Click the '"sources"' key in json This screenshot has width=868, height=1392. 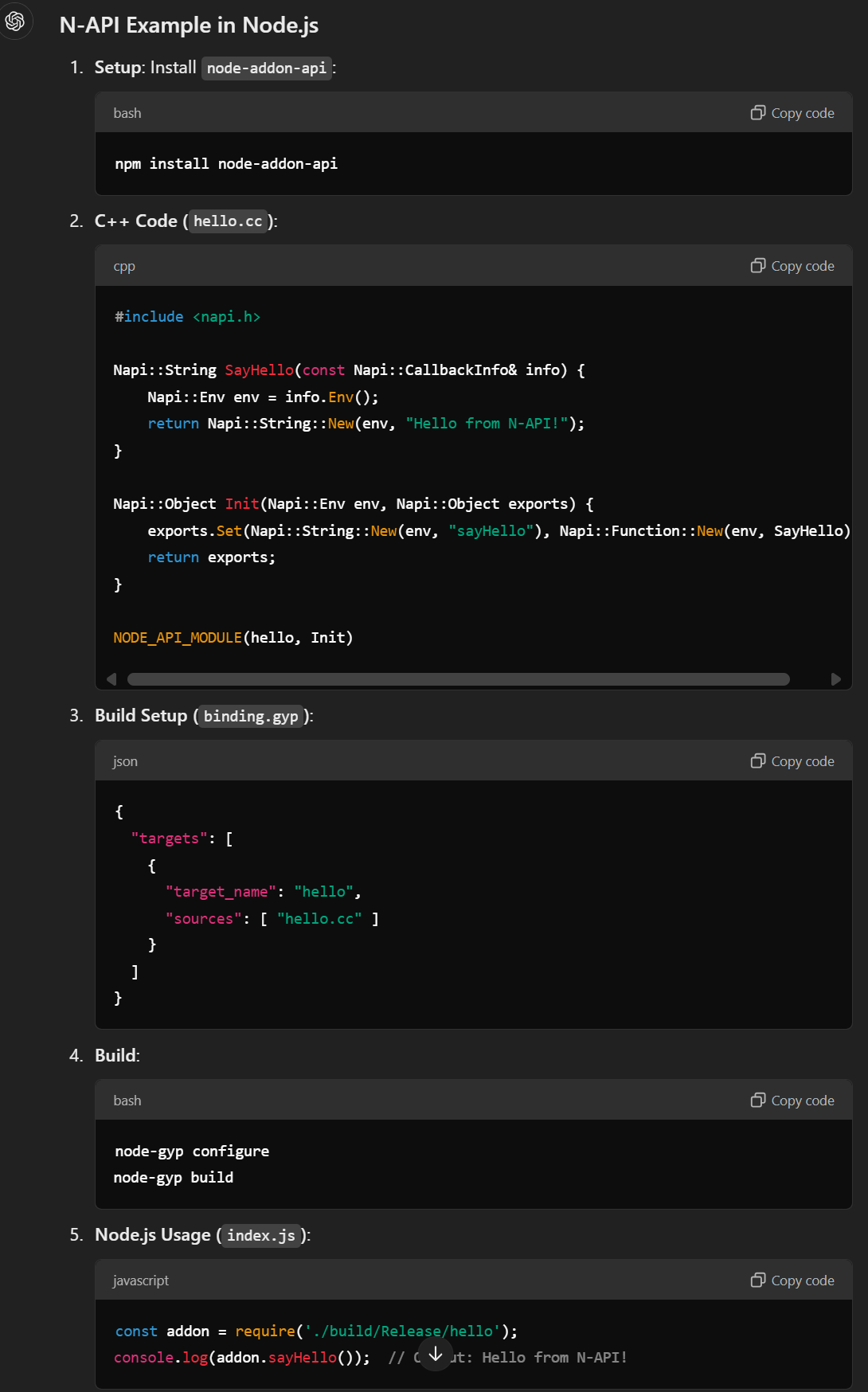point(203,919)
